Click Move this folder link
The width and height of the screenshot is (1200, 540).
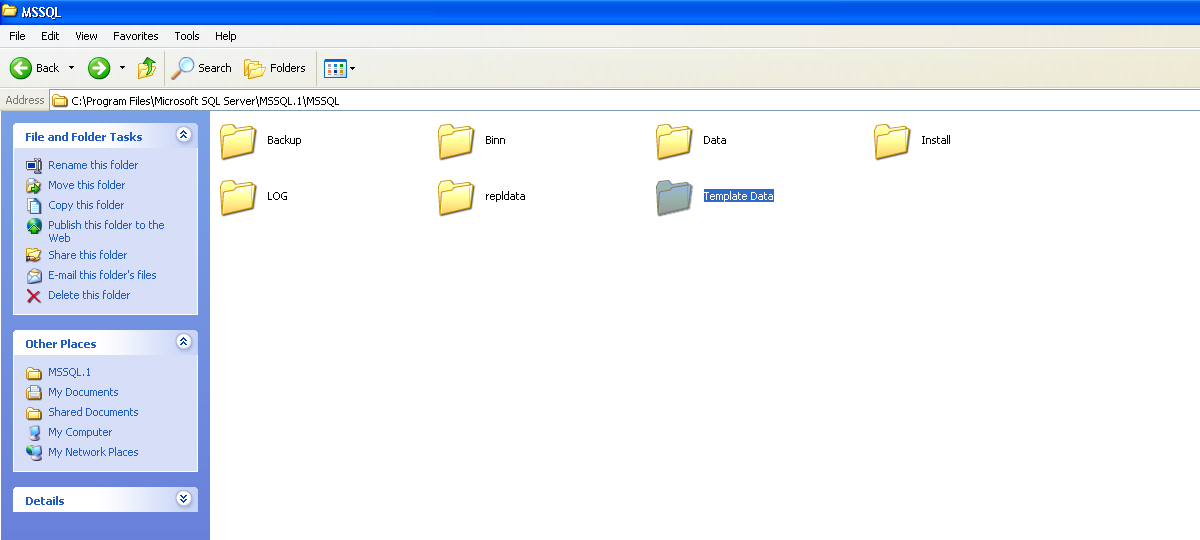pyautogui.click(x=87, y=185)
